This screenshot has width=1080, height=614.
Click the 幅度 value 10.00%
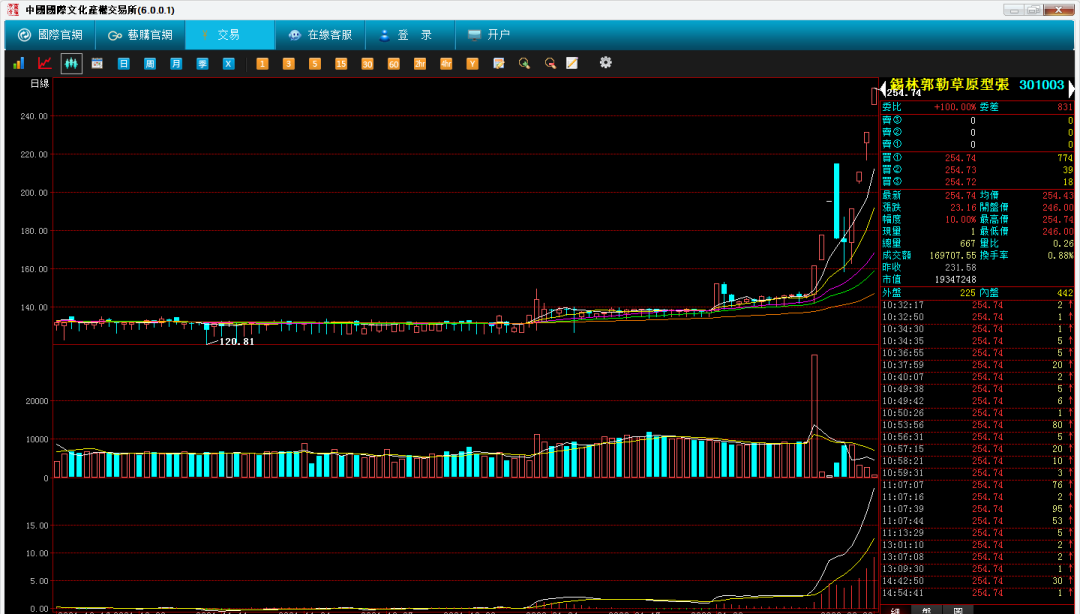pos(960,219)
